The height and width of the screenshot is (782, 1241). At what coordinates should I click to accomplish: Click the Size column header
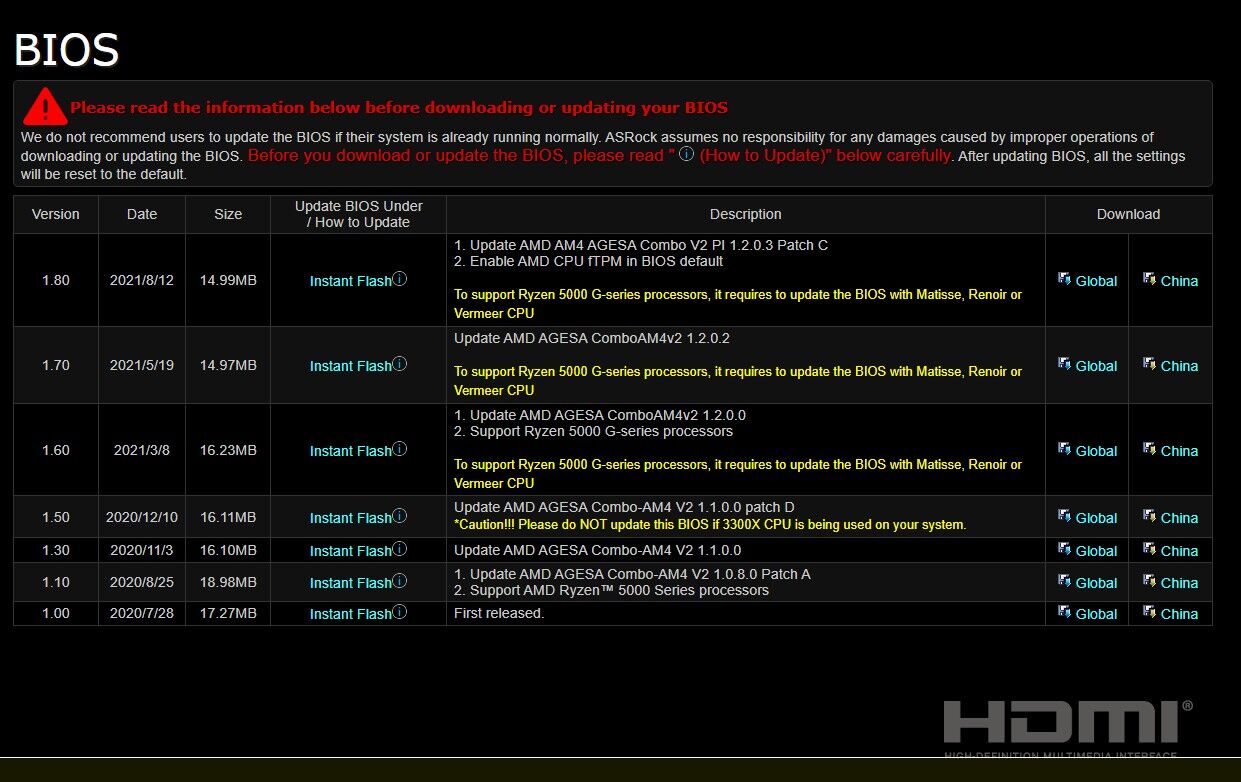(x=228, y=214)
